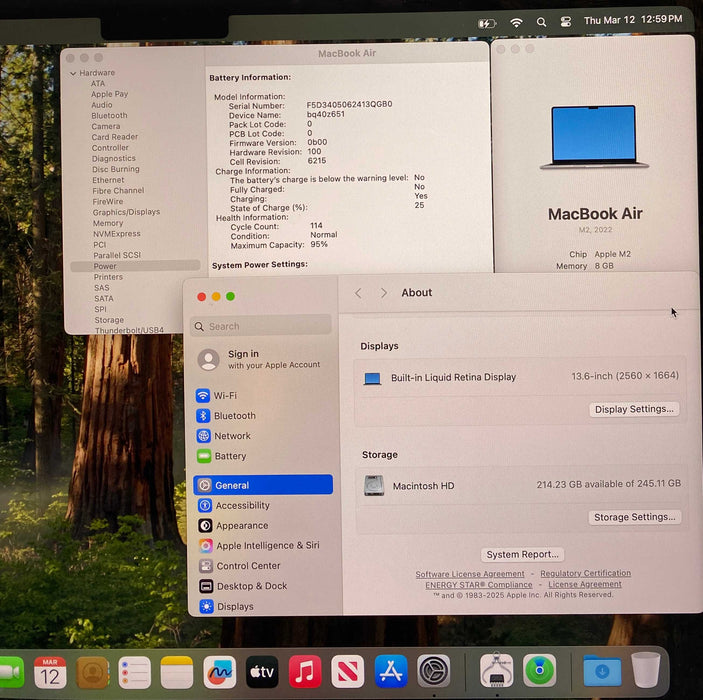Select NVMExpress in hardware list
Viewport: 703px width, 700px height.
tap(117, 234)
